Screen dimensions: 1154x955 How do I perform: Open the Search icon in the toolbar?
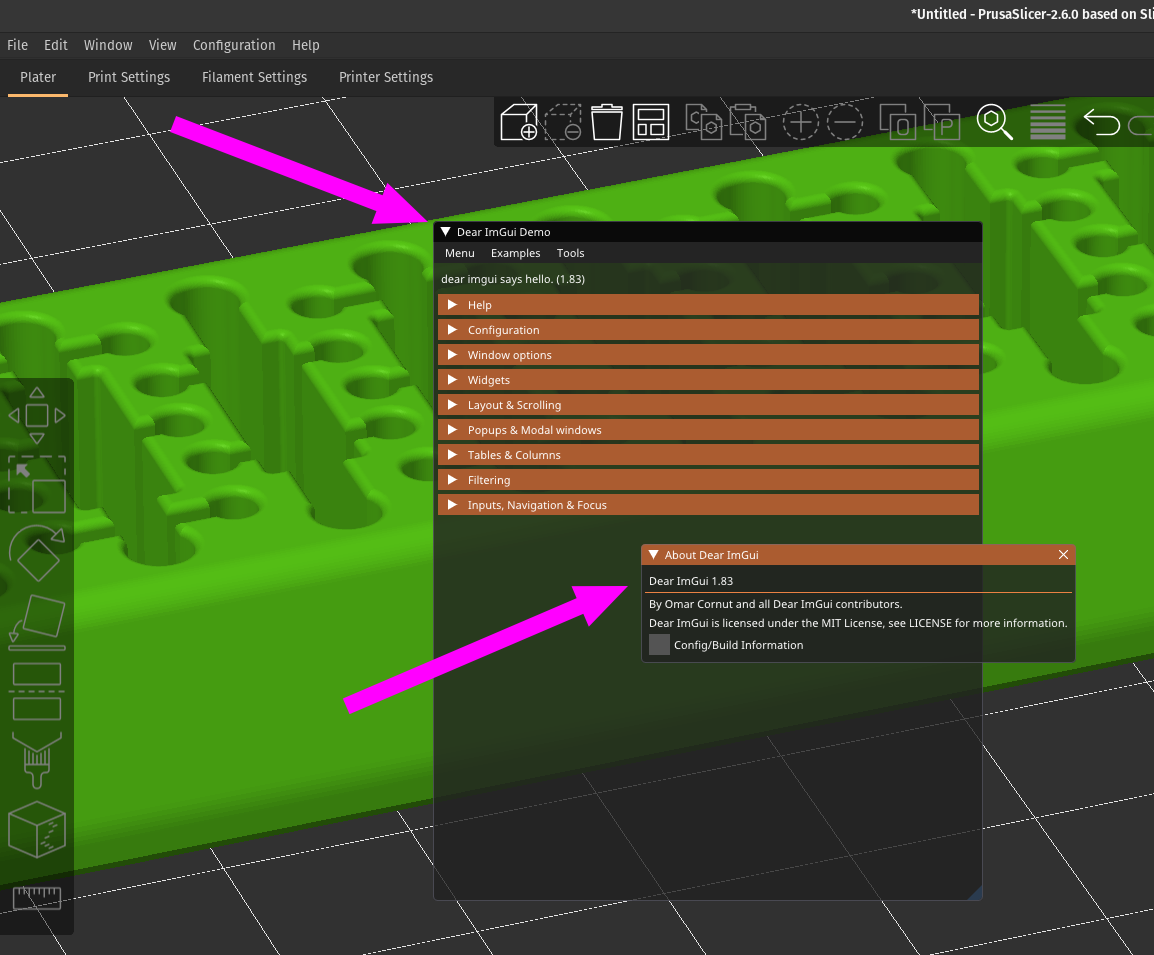(x=995, y=121)
